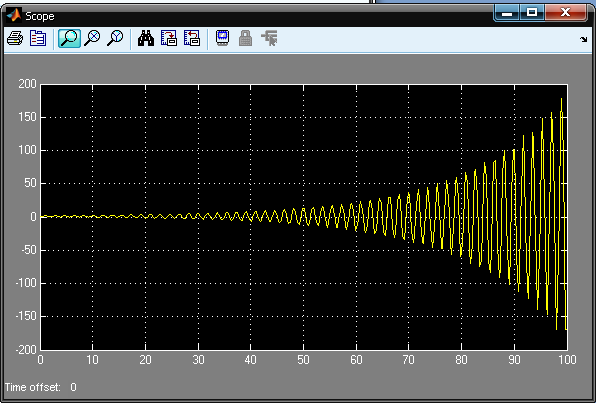Click the x-axis label 80

pyautogui.click(x=461, y=360)
